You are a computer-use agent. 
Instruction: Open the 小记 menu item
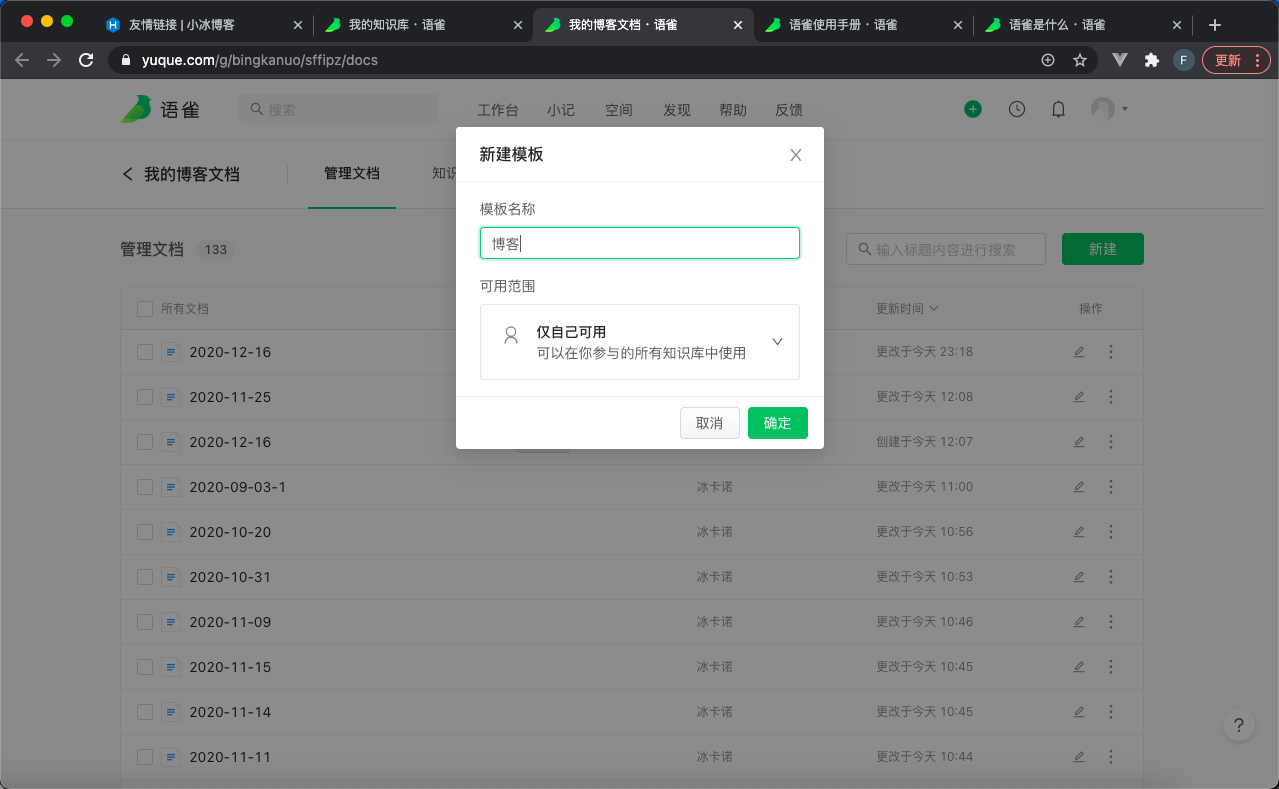coord(561,110)
